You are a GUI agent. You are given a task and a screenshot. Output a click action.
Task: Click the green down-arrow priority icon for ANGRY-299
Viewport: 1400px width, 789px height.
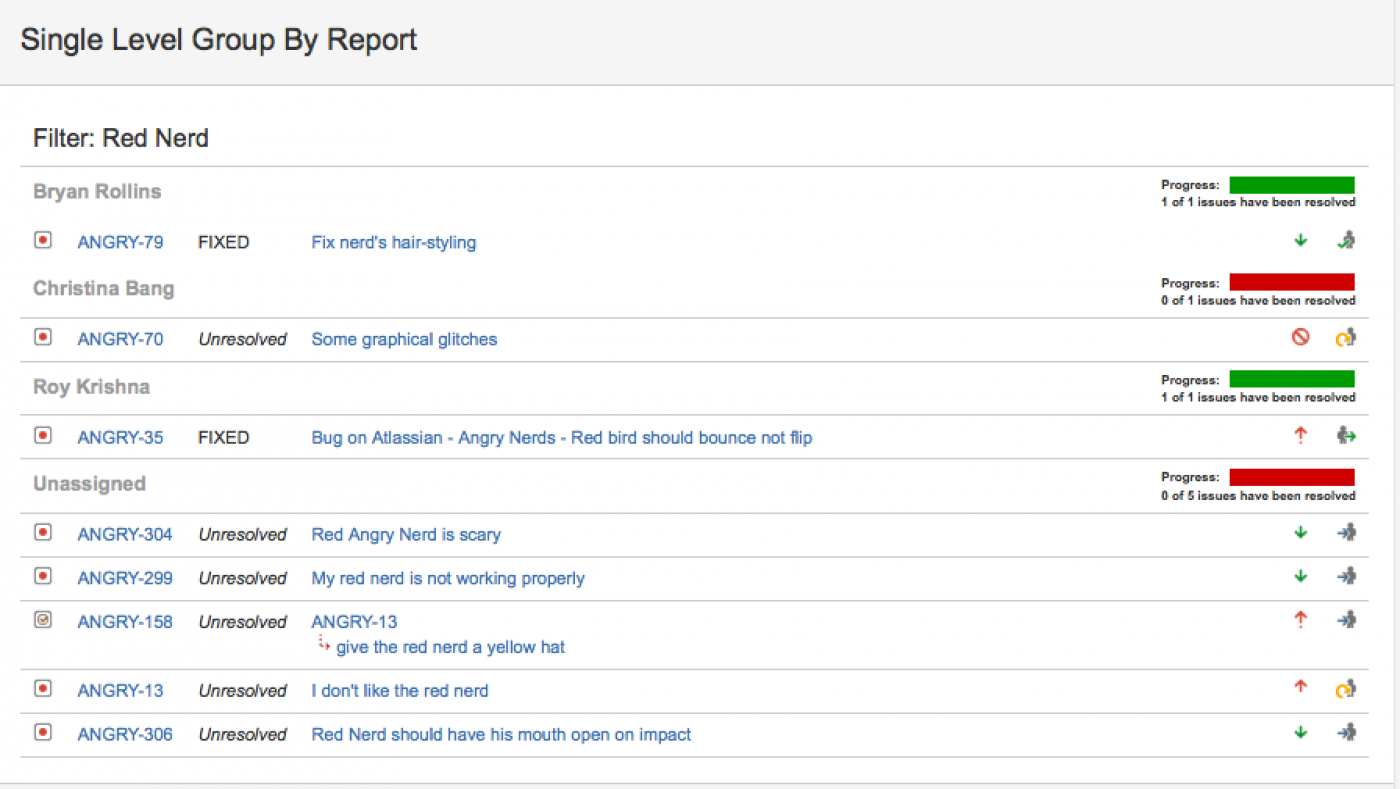pyautogui.click(x=1300, y=576)
